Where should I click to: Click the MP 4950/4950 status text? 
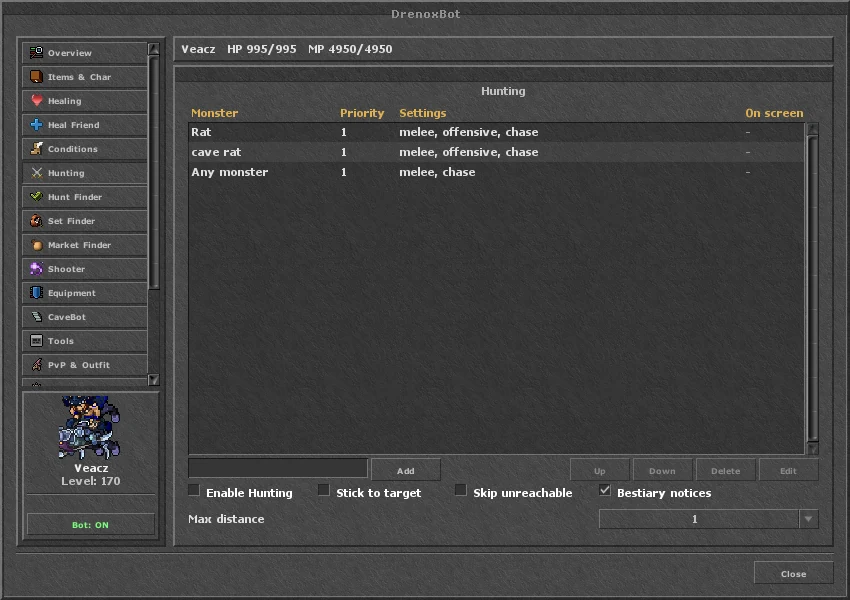(x=350, y=49)
